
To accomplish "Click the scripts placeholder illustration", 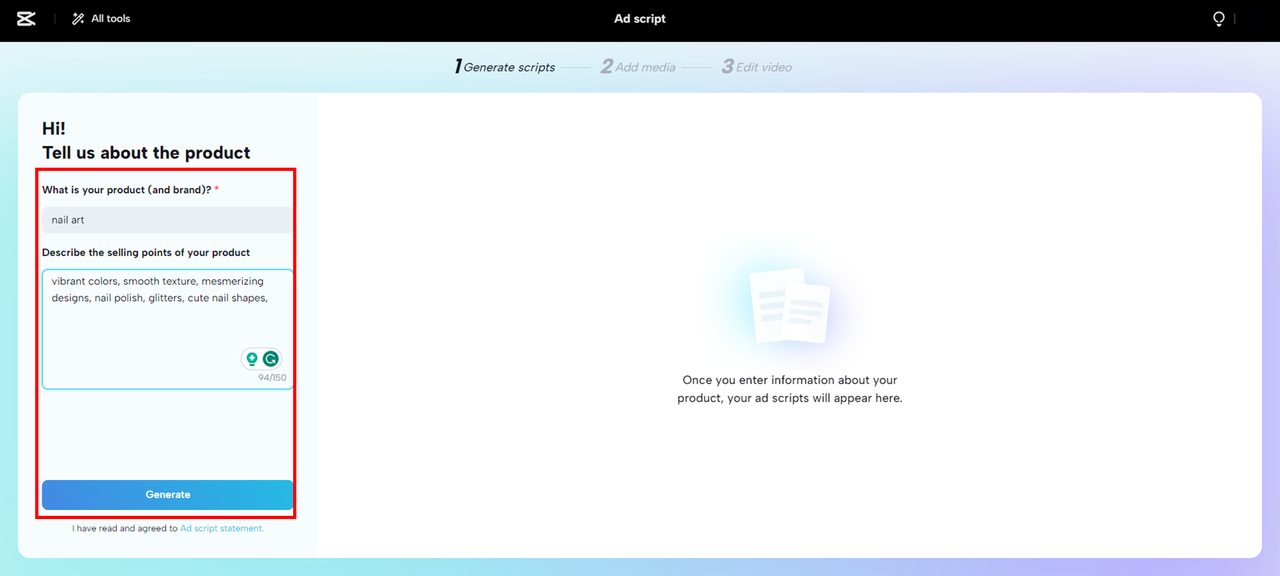I will coord(789,305).
